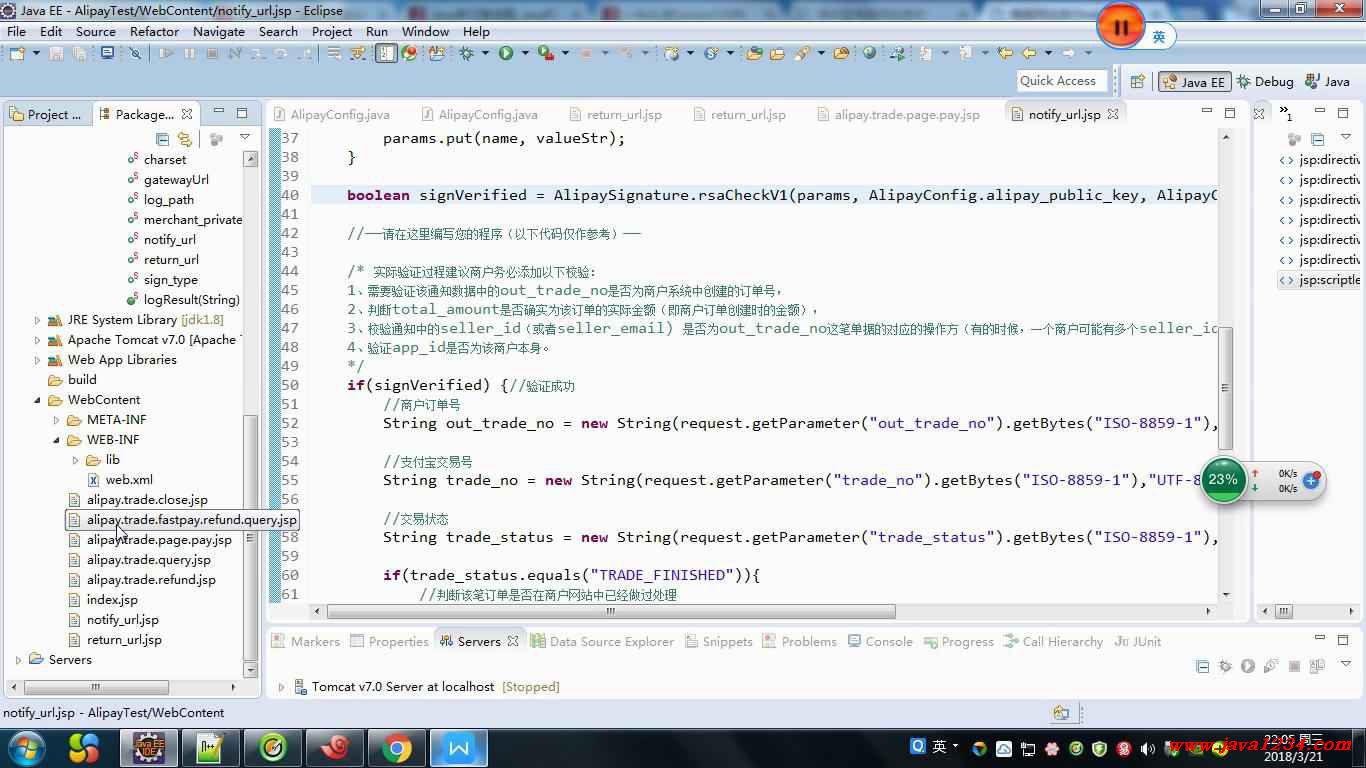This screenshot has height=768, width=1366.
Task: Toggle the Show Line Numbers style toolbar button
Action: [386, 53]
